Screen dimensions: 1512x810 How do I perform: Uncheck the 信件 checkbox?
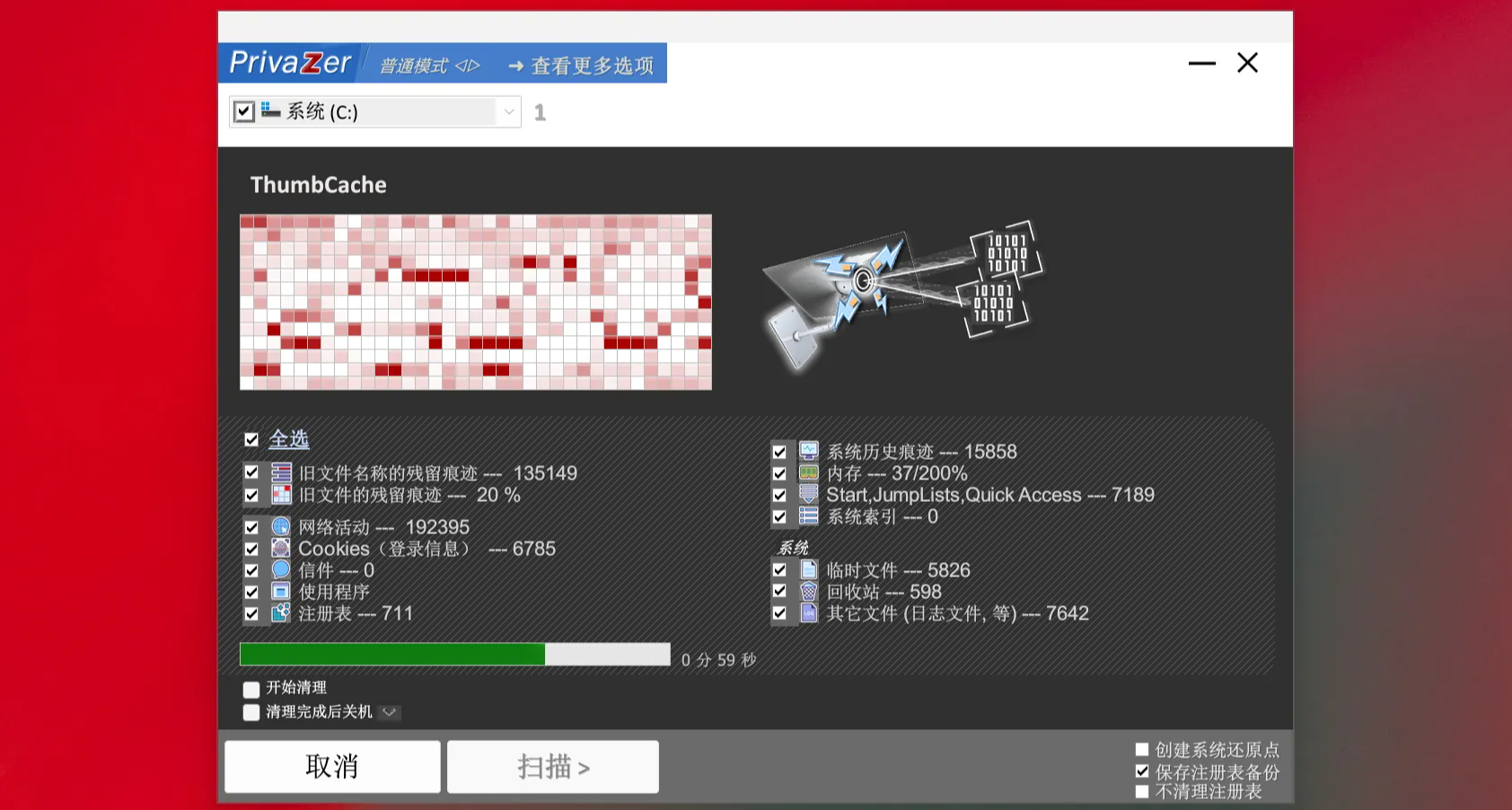(251, 570)
